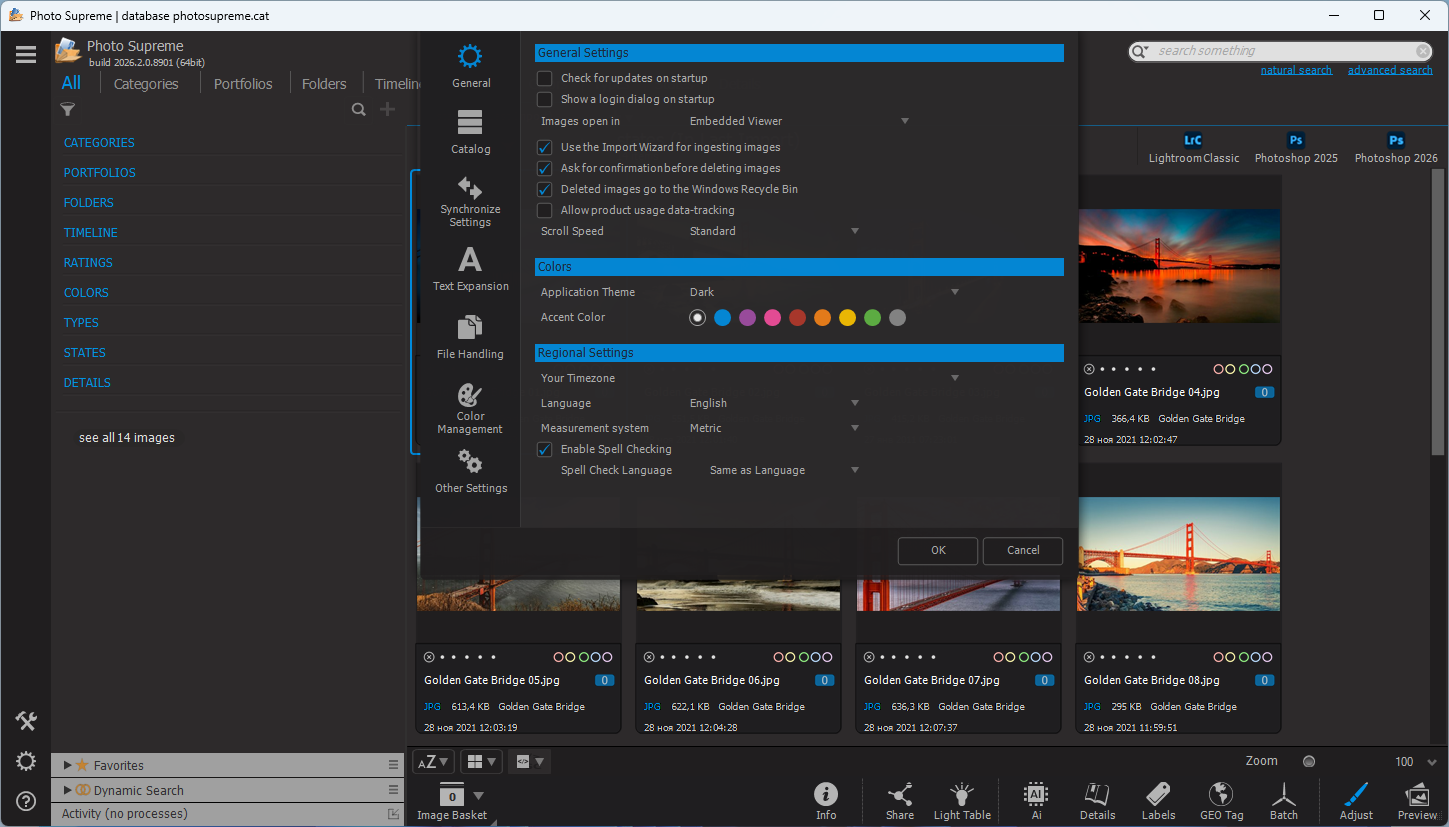Open Color Management settings section

point(470,408)
